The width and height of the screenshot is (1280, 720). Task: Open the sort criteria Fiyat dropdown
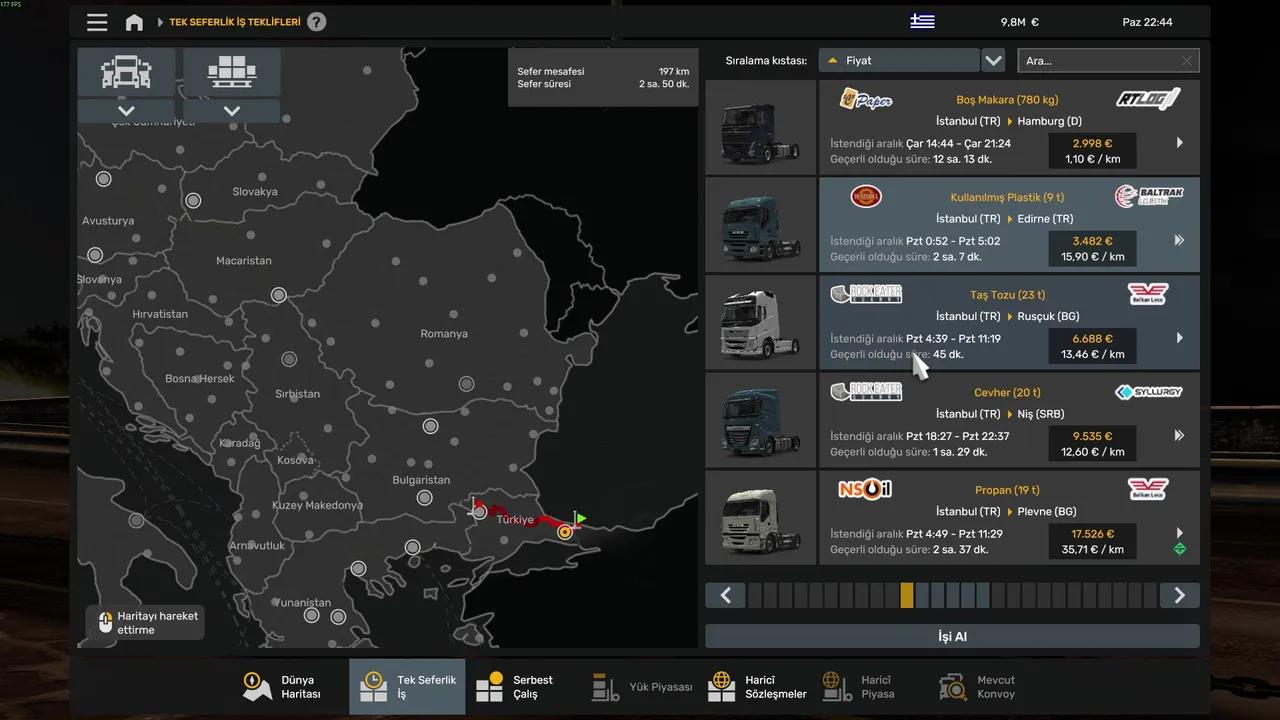click(898, 61)
